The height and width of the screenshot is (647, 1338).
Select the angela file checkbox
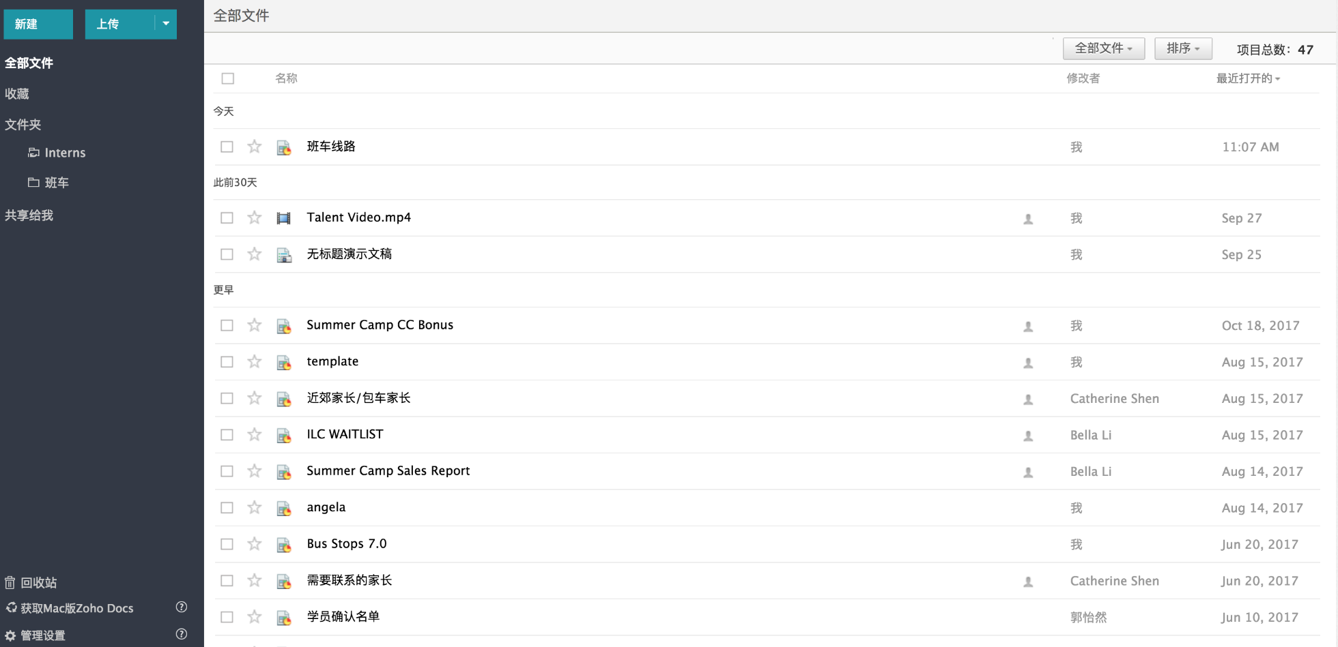tap(227, 508)
